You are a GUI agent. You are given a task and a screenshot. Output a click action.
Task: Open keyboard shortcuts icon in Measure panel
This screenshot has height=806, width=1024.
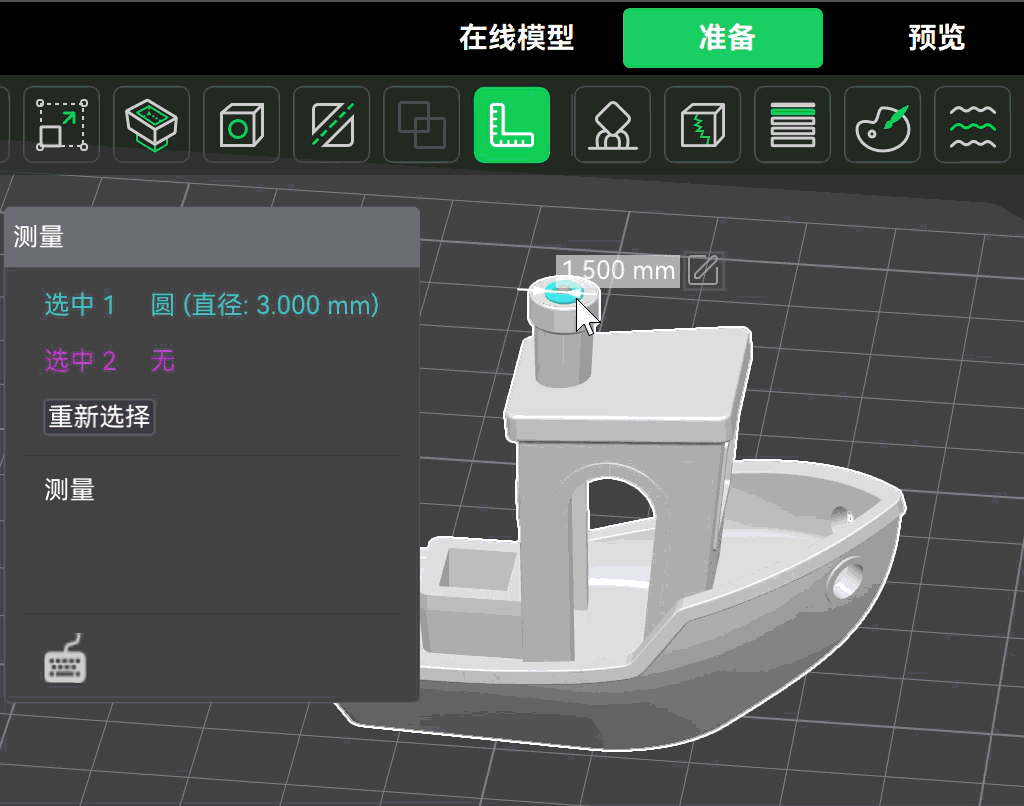tap(65, 660)
